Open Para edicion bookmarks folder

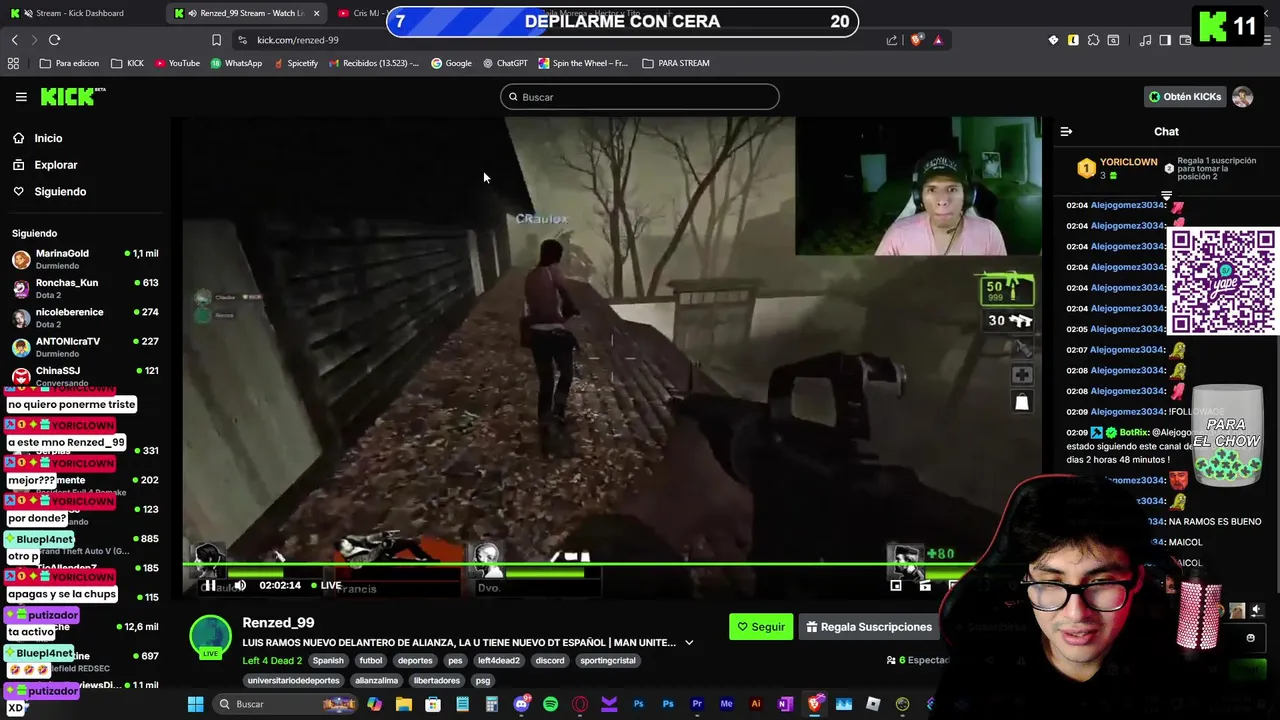point(69,63)
